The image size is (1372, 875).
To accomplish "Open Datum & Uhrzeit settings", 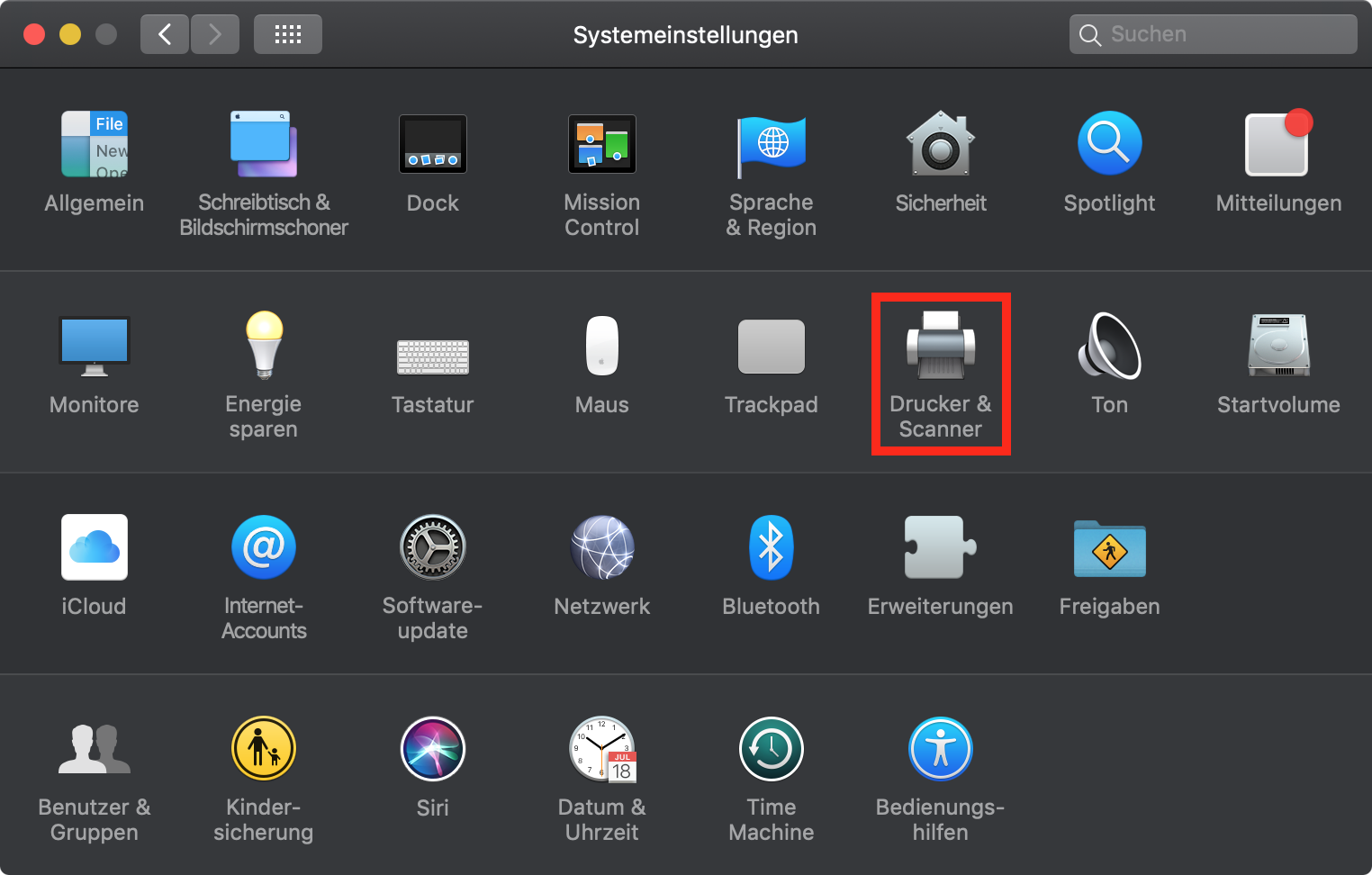I will (602, 749).
